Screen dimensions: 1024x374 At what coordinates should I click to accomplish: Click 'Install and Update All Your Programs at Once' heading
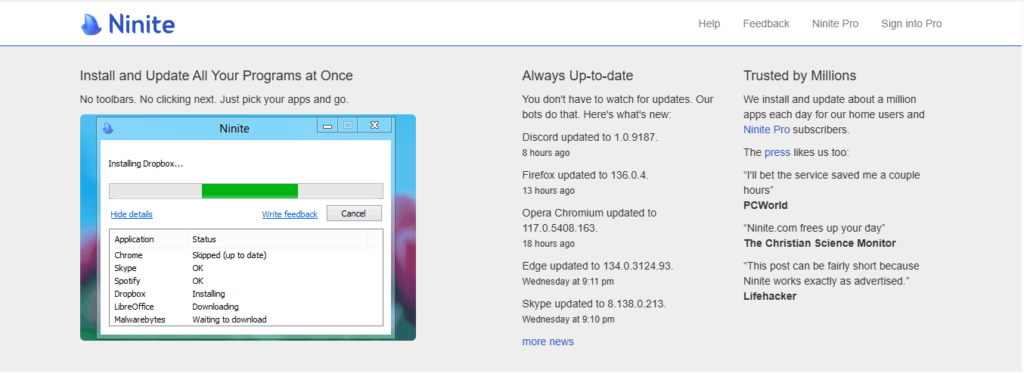(216, 76)
